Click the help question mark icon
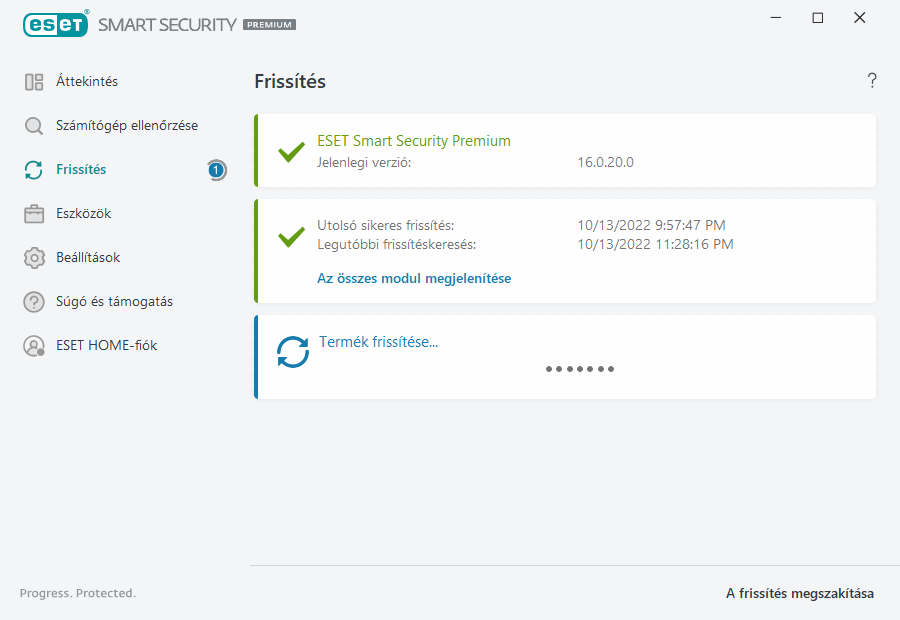The width and height of the screenshot is (900, 620). (872, 81)
